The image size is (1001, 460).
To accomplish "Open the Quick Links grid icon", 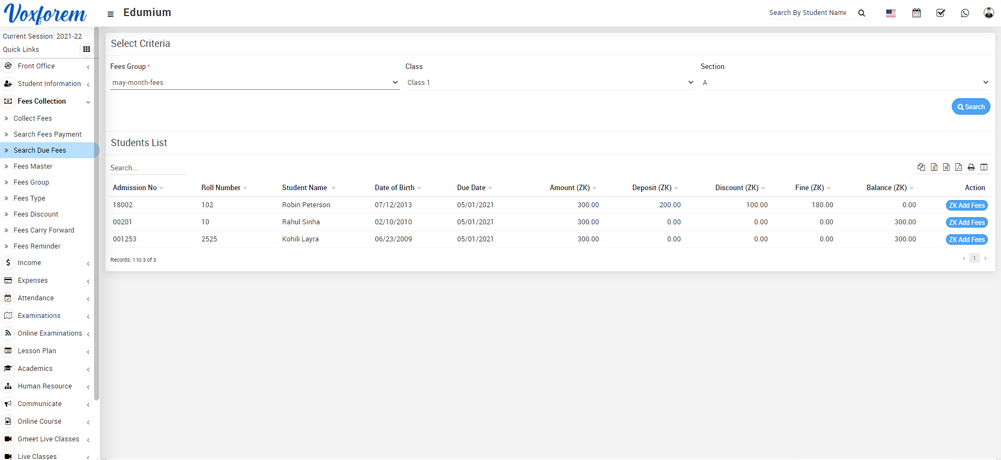I will (x=87, y=49).
